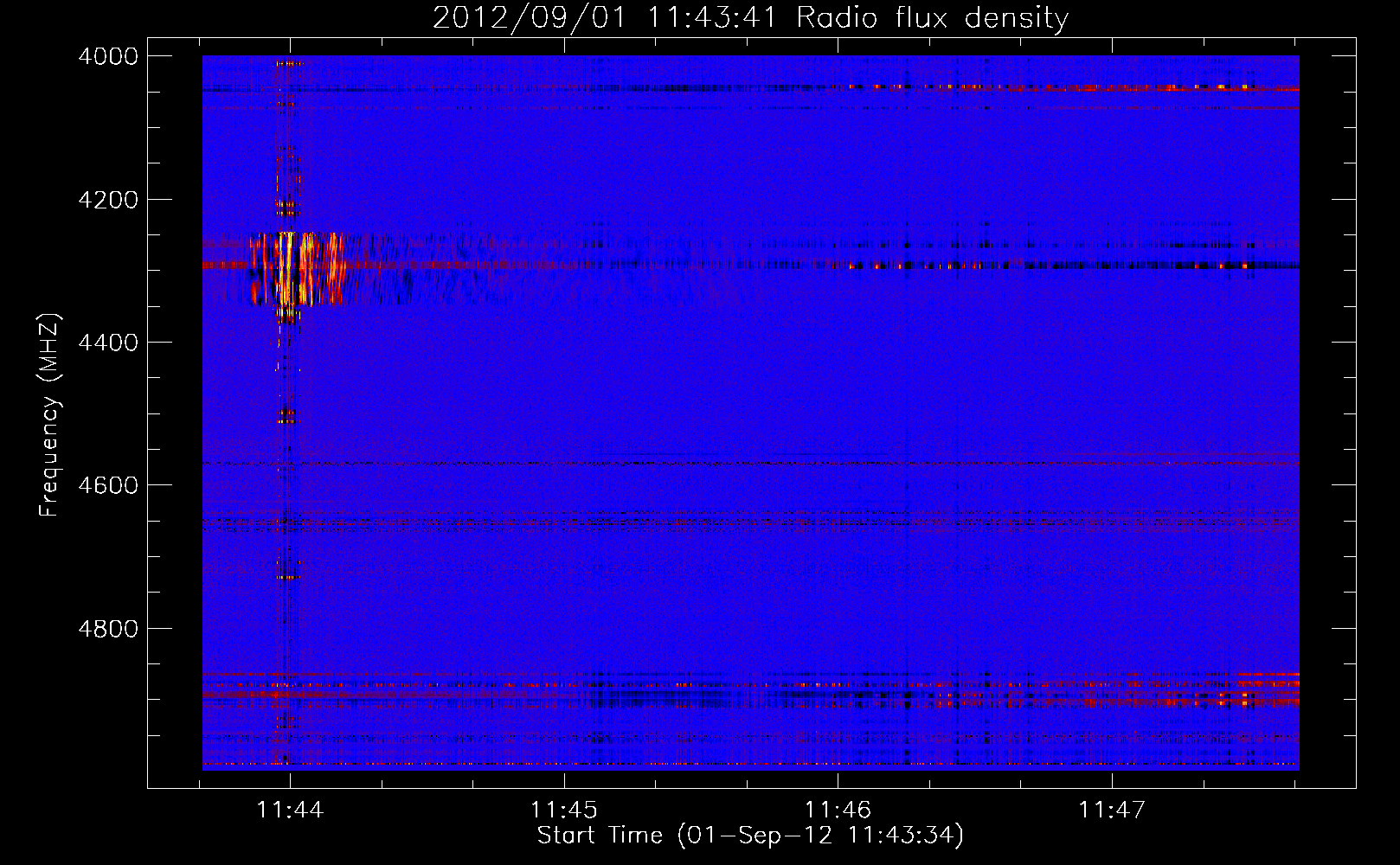Click the 4600 frequency tick label

coord(108,485)
